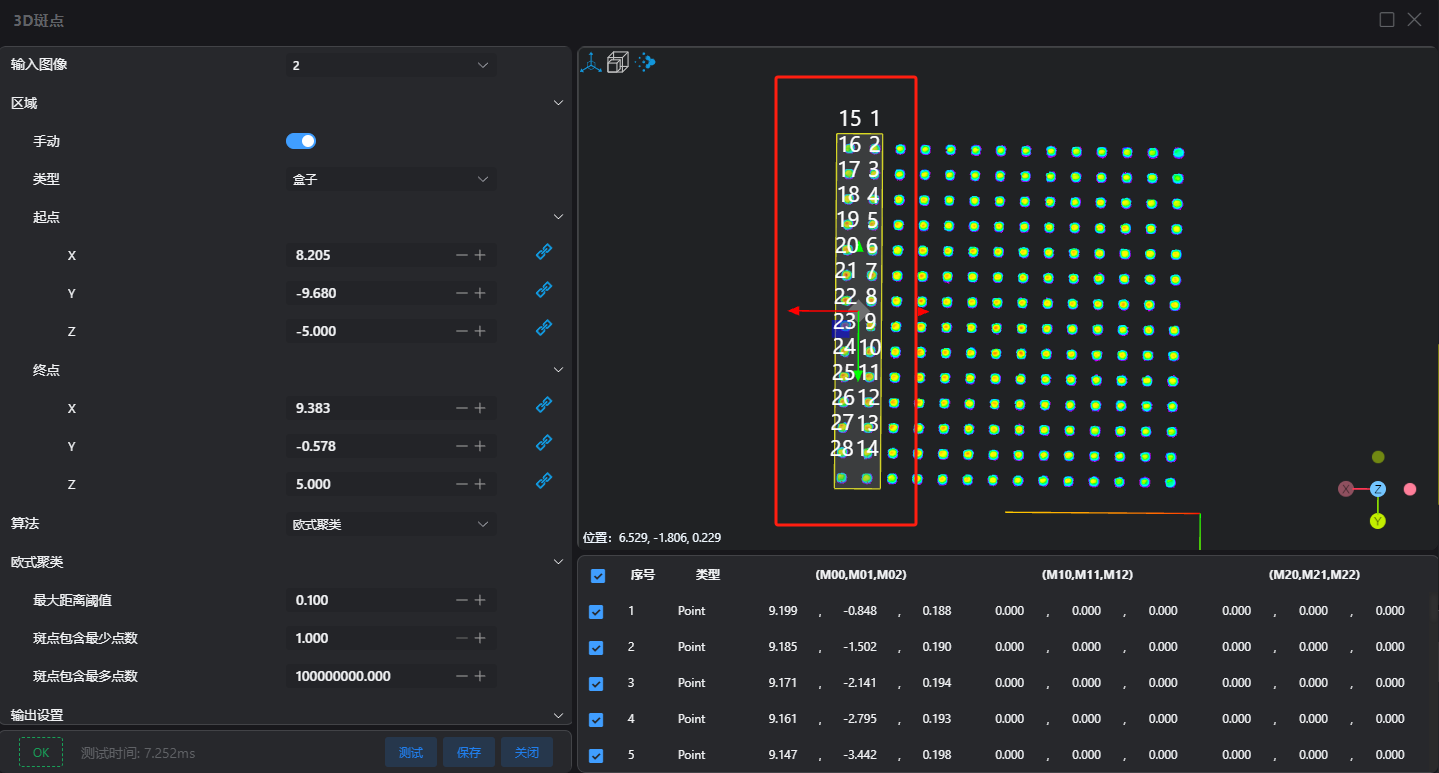Screen dimensions: 1439x773
Task: Increase 最大距离阈值 with plus
Action: (480, 600)
